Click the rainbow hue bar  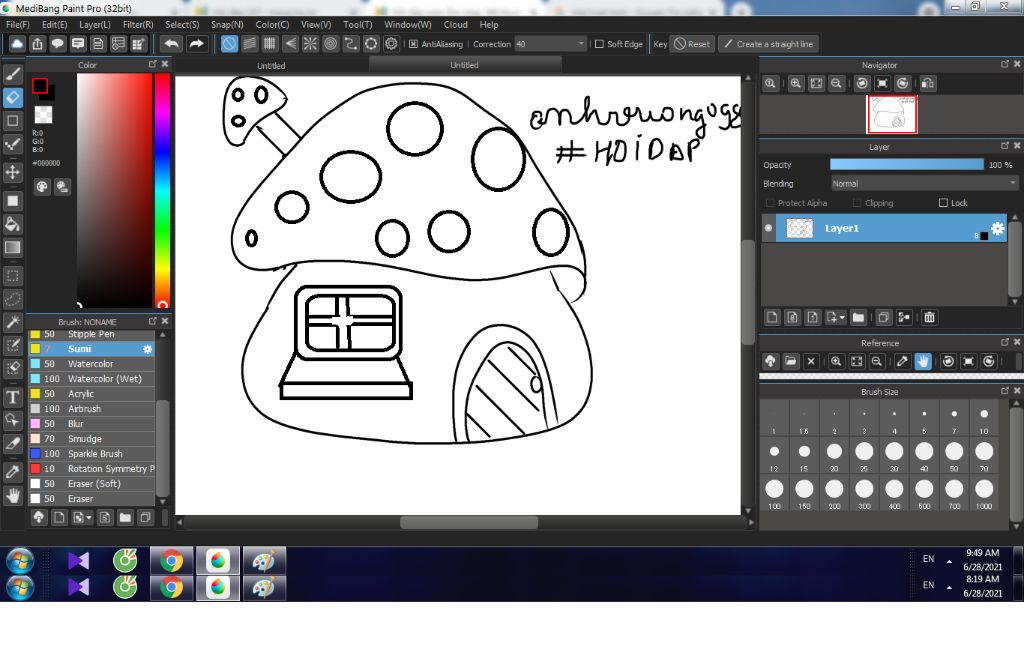pos(163,190)
